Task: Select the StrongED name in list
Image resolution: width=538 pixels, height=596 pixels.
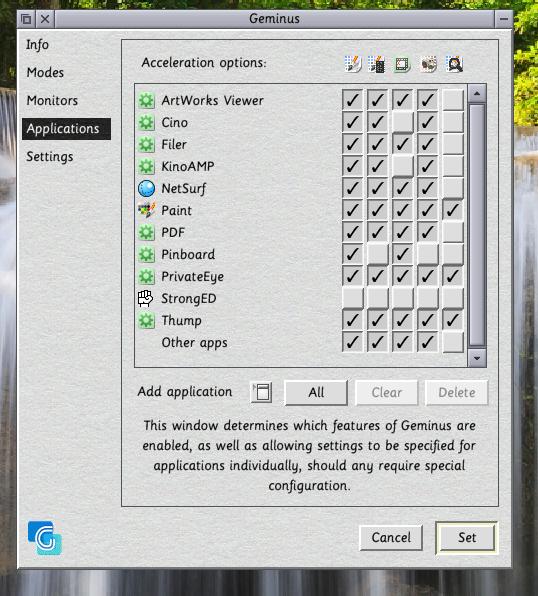Action: tap(189, 299)
